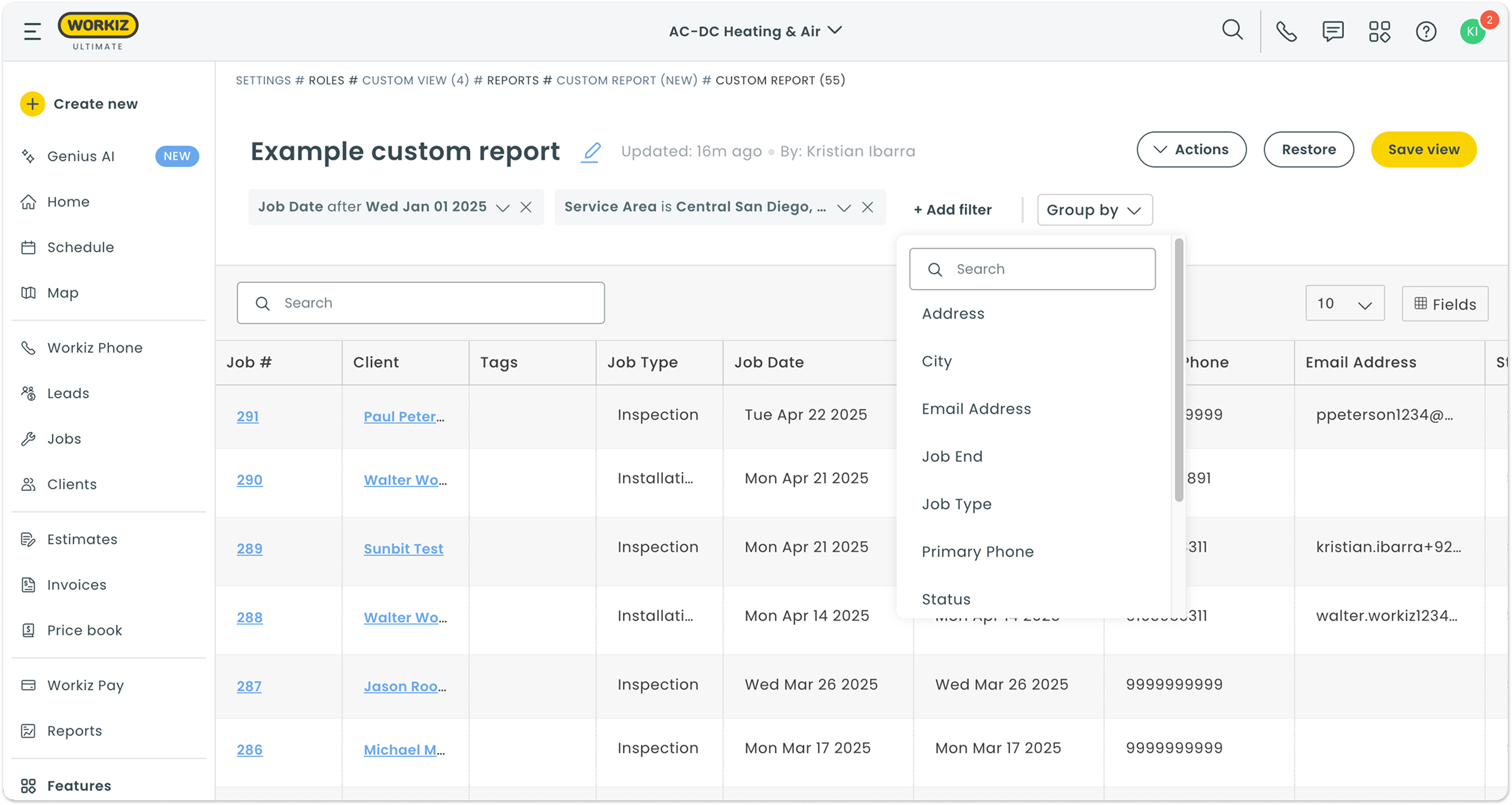The width and height of the screenshot is (1512, 805).
Task: Sort by Job # column header
Action: (249, 362)
